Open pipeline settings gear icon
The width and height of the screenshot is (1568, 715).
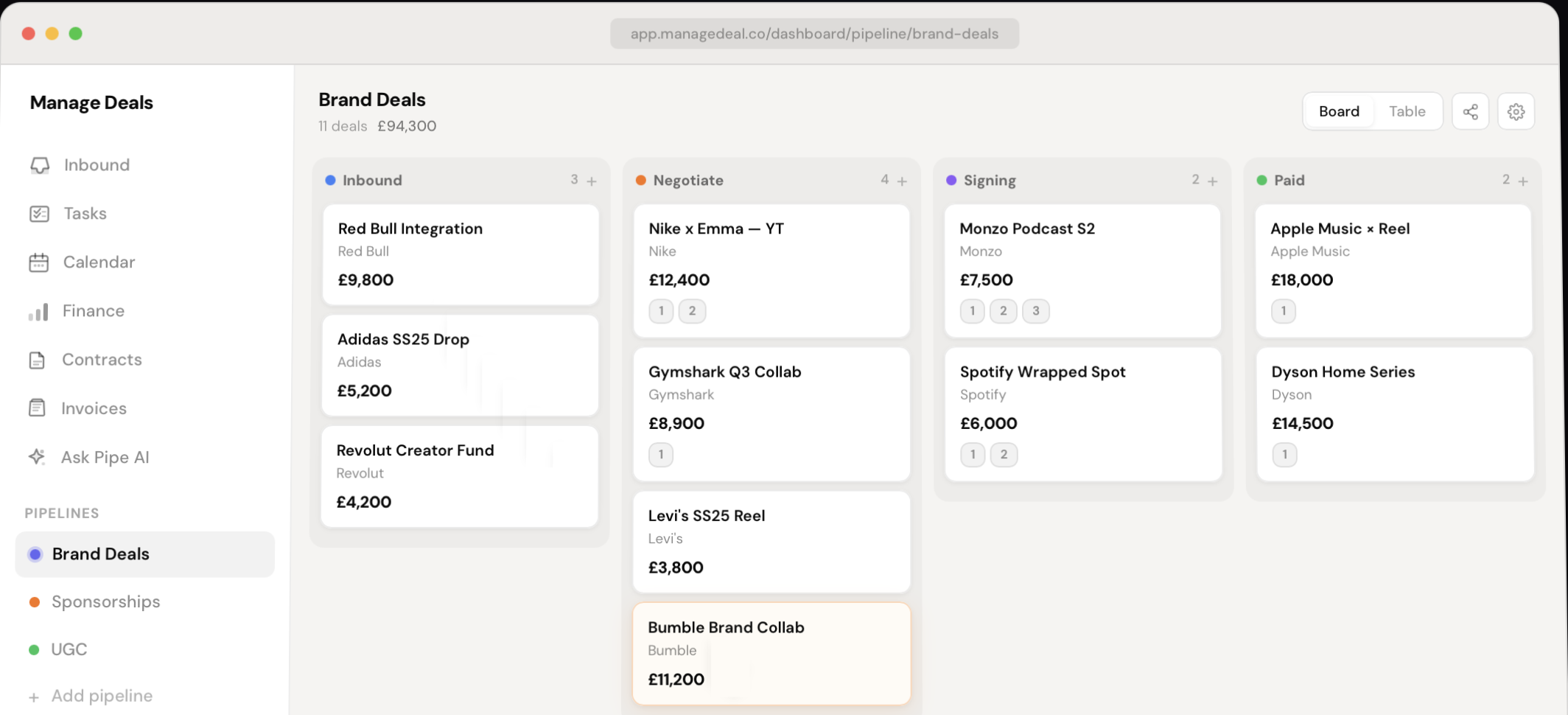[1516, 111]
